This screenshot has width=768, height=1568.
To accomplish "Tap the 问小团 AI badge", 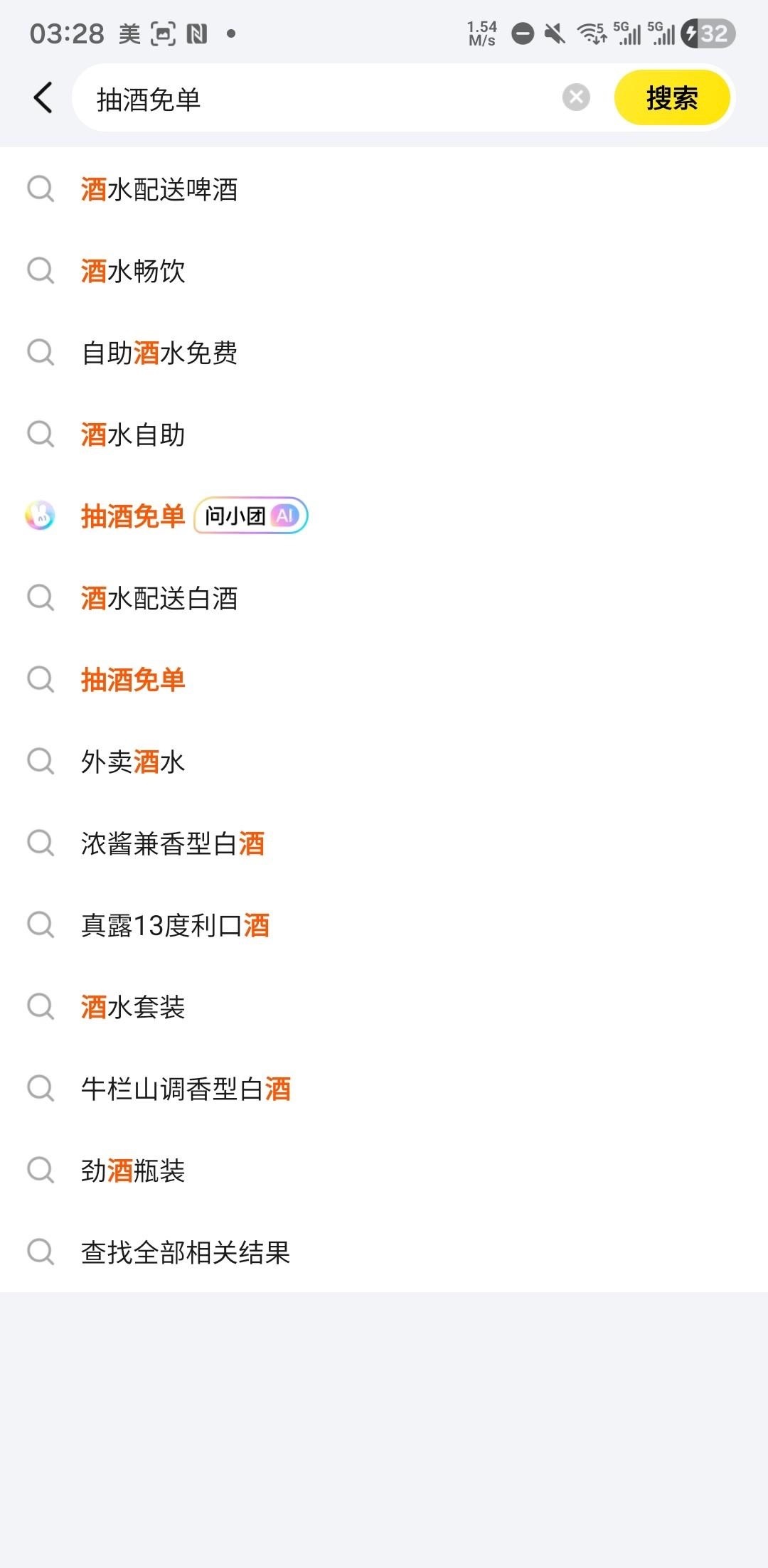I will click(250, 516).
